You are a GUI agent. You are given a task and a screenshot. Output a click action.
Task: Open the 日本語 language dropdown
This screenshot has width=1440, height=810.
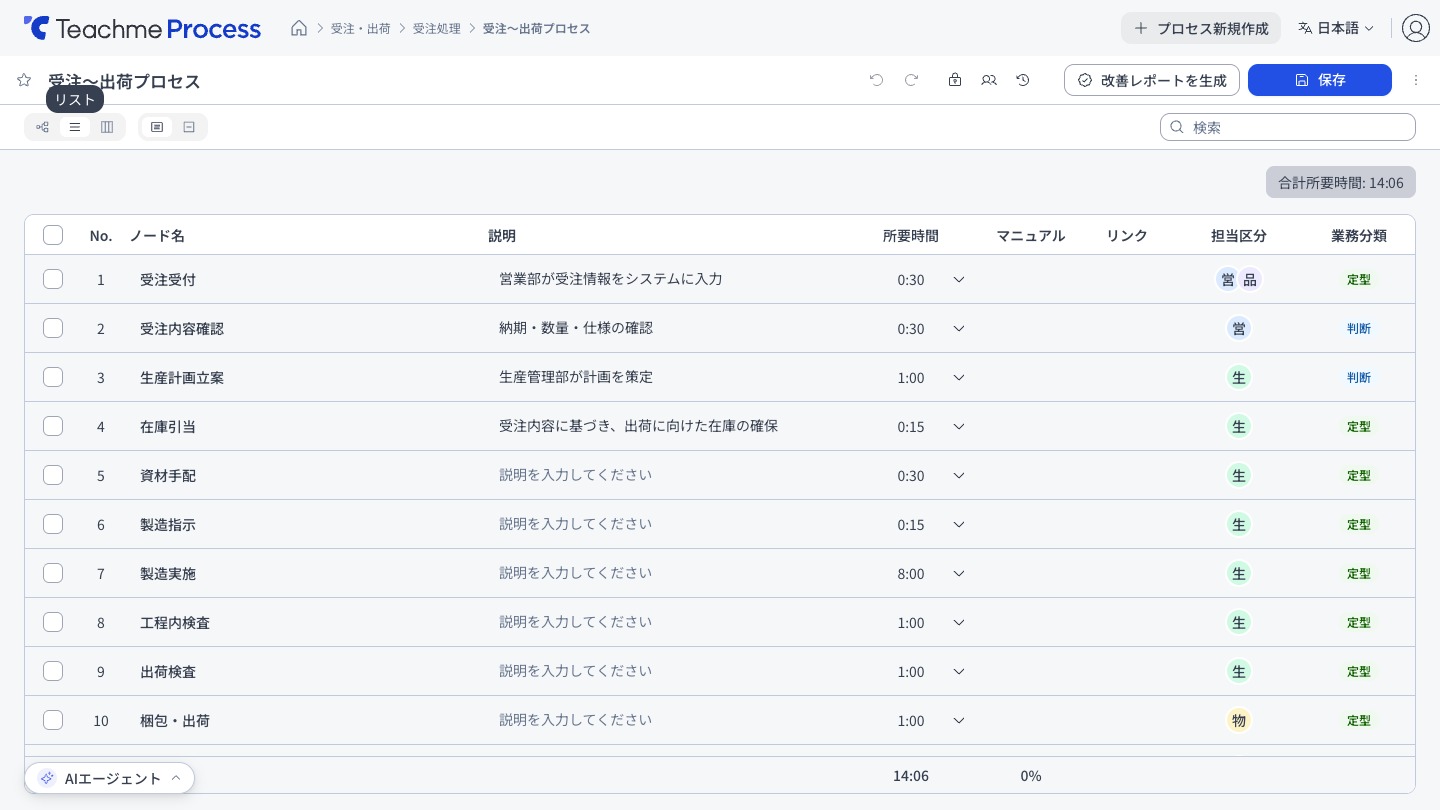coord(1336,28)
